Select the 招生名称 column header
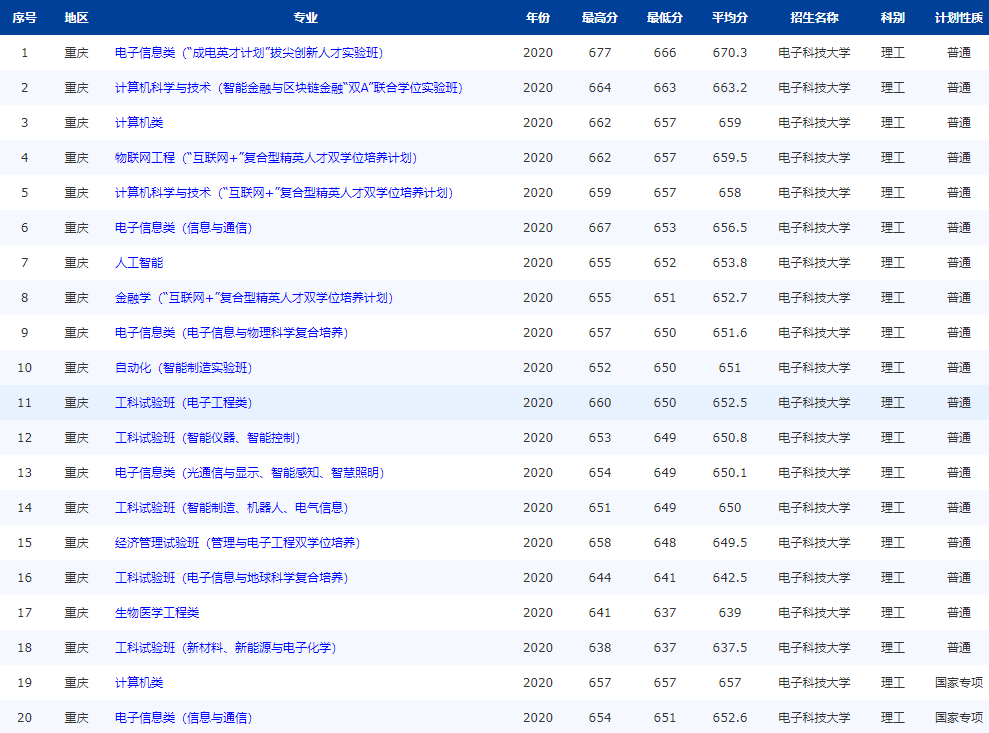989x733 pixels. coord(816,16)
